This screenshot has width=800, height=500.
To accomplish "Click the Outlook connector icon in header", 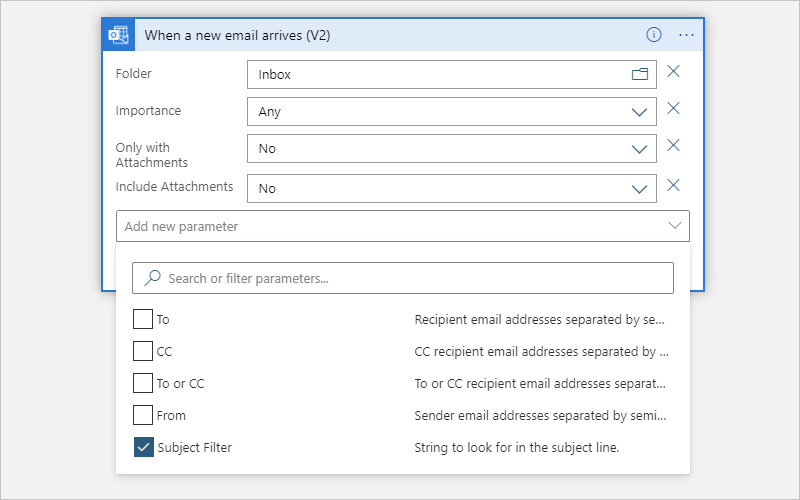I will tap(118, 35).
